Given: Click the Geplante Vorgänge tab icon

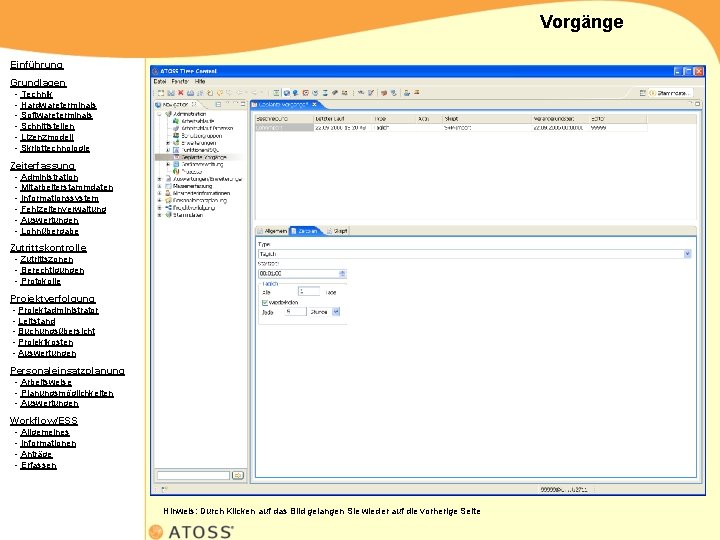Looking at the screenshot, I should pyautogui.click(x=254, y=105).
